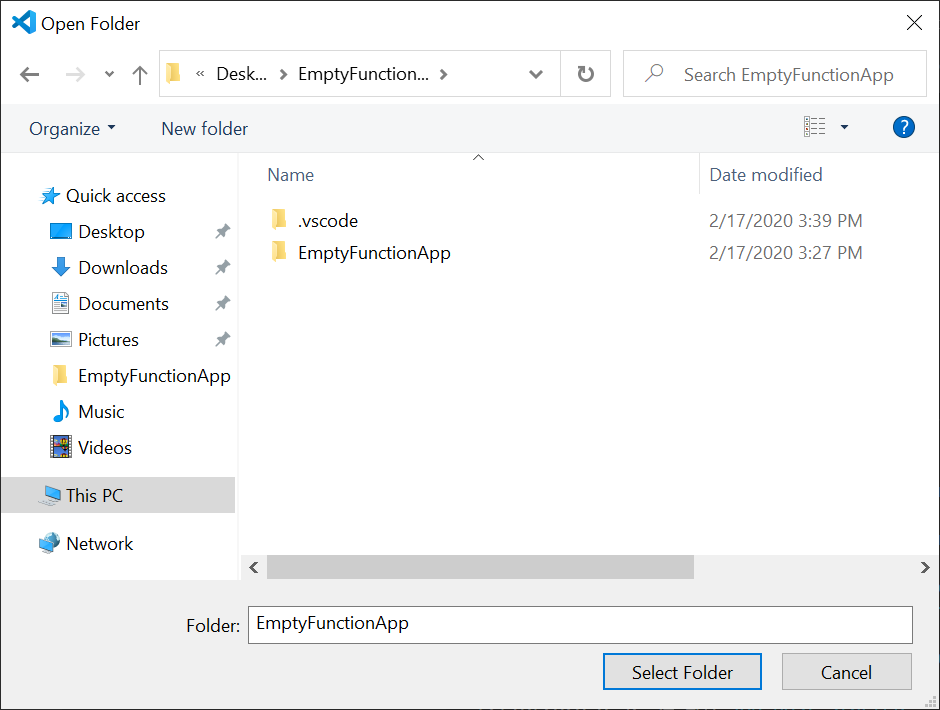Open the Organize menu
Image resolution: width=940 pixels, height=710 pixels.
coord(71,128)
